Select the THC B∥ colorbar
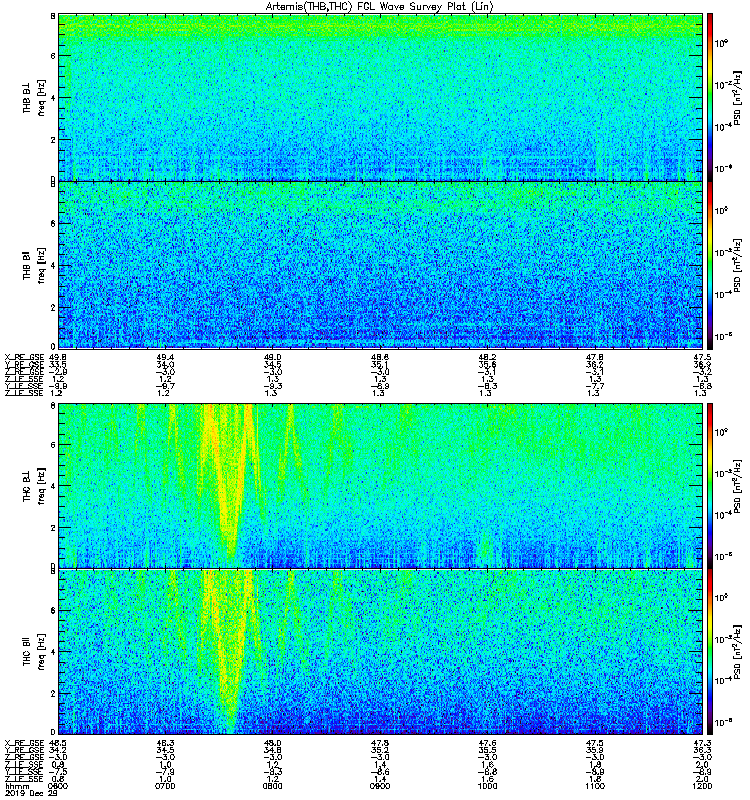The width and height of the screenshot is (750, 800). (710, 652)
